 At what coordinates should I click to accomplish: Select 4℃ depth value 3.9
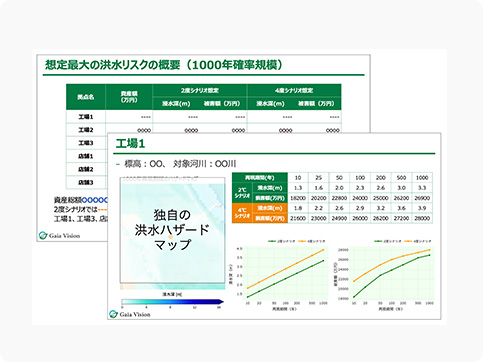[422, 208]
